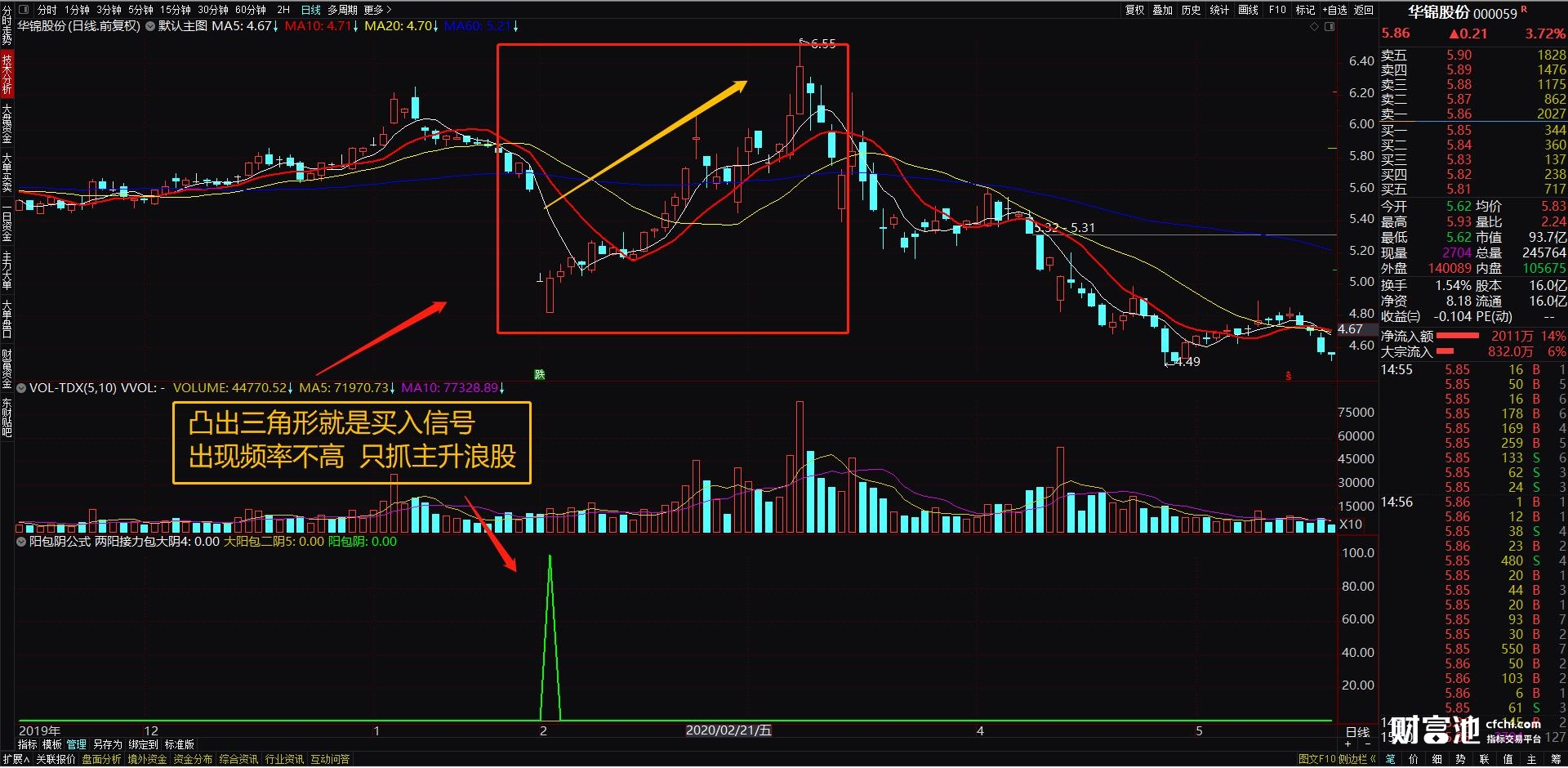The height and width of the screenshot is (768, 1568).
Task: Click the split panel icon beside the diamond
Action: point(1330,27)
